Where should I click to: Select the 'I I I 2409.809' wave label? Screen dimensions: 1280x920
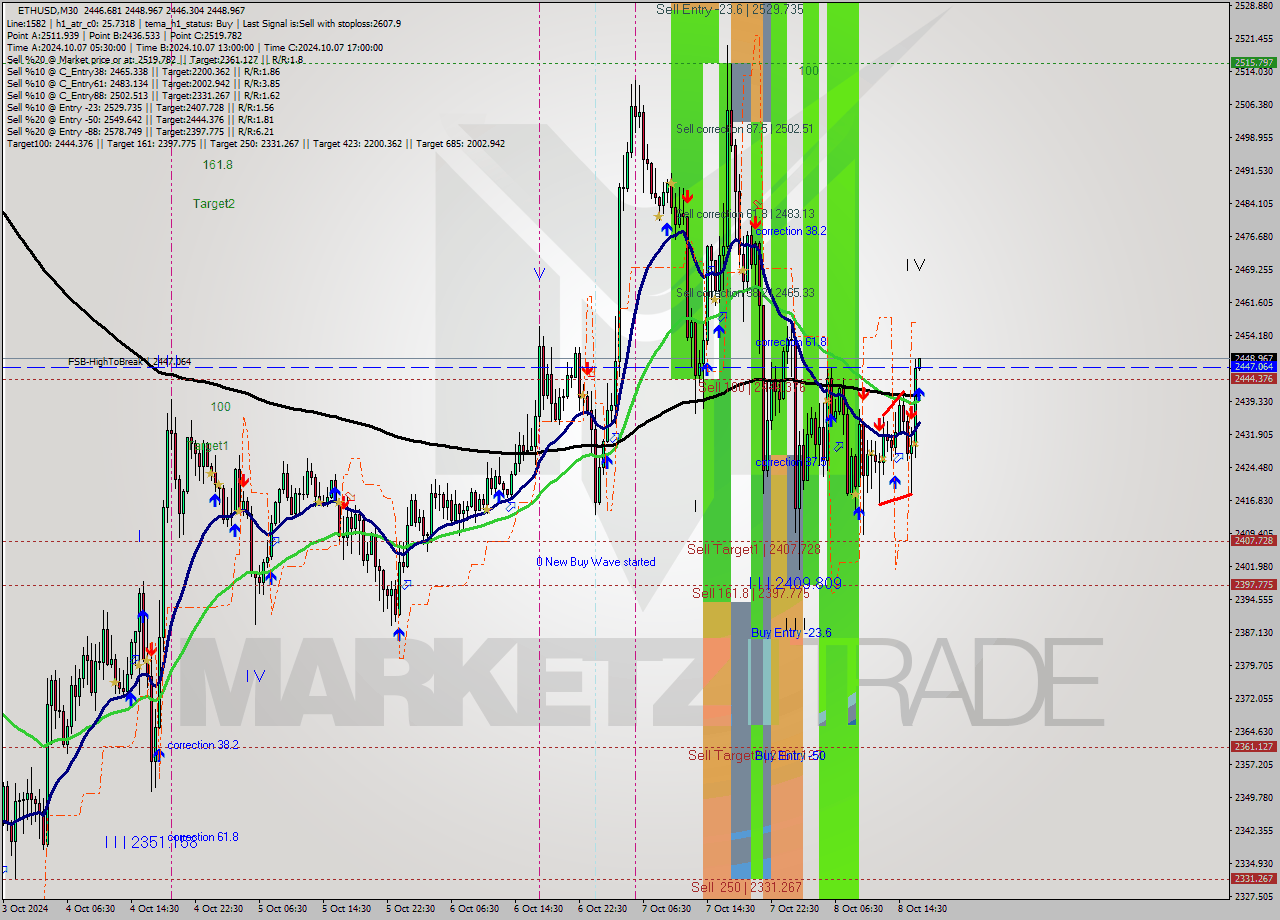coord(795,583)
